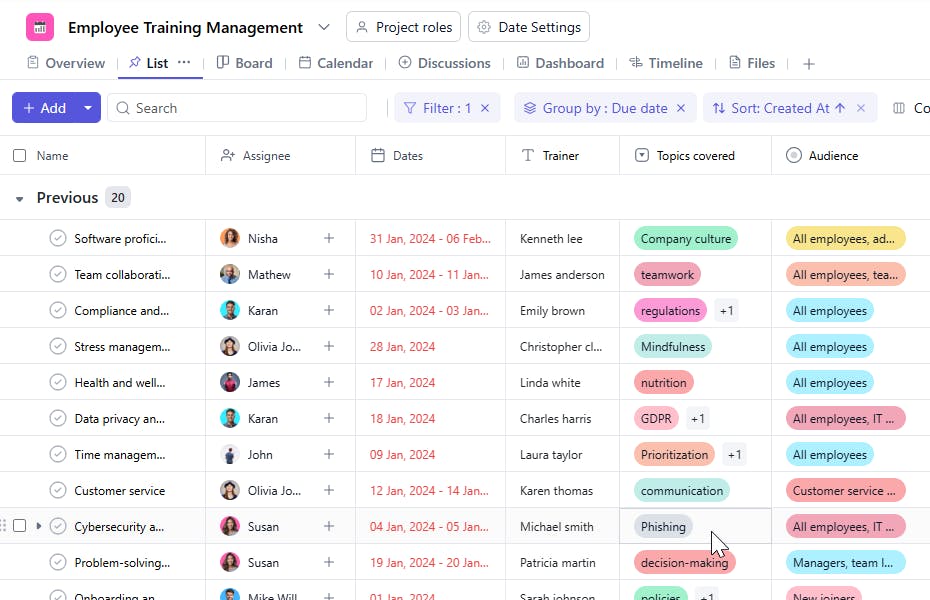930x600 pixels.
Task: Clear the active filter with X
Action: pos(485,108)
